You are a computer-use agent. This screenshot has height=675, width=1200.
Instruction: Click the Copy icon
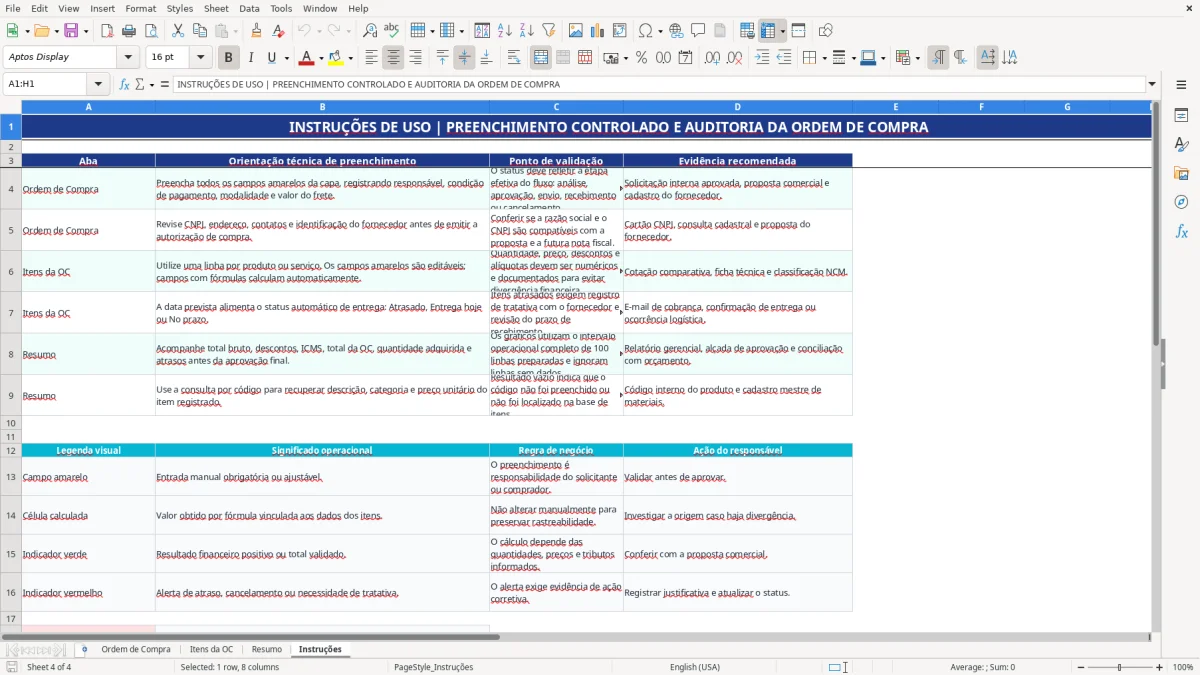[200, 31]
